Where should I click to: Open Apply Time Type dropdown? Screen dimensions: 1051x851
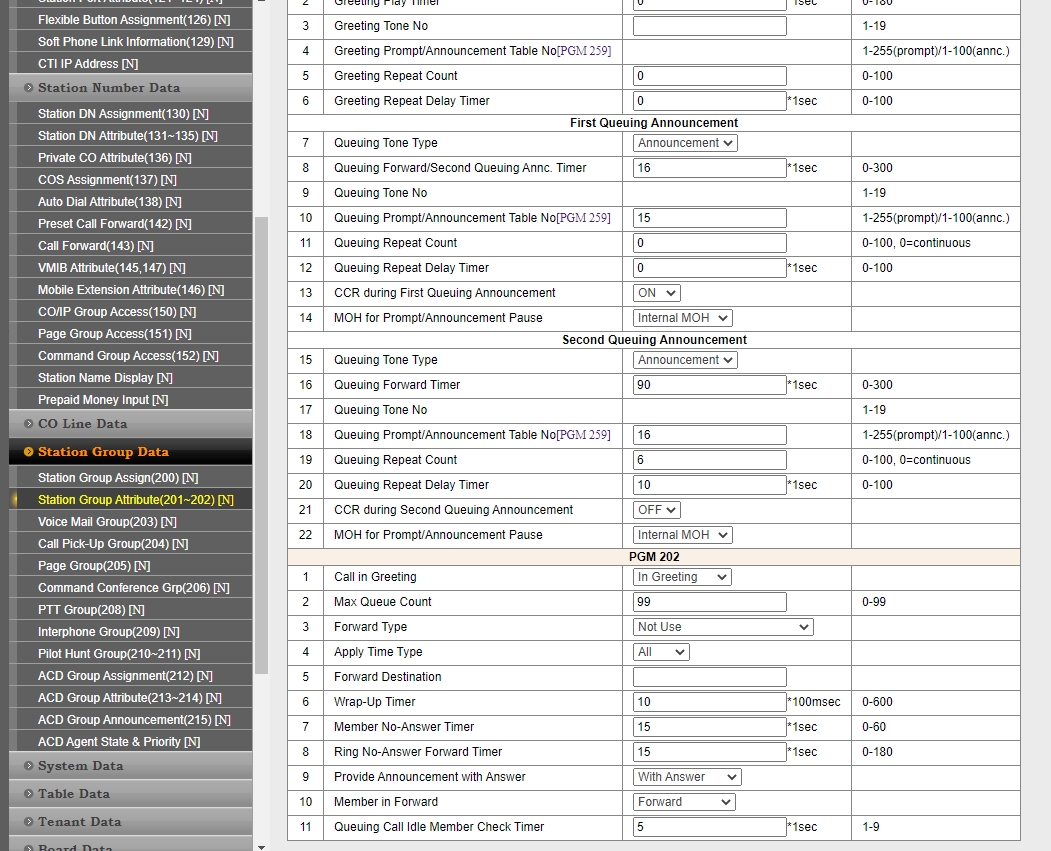click(661, 652)
